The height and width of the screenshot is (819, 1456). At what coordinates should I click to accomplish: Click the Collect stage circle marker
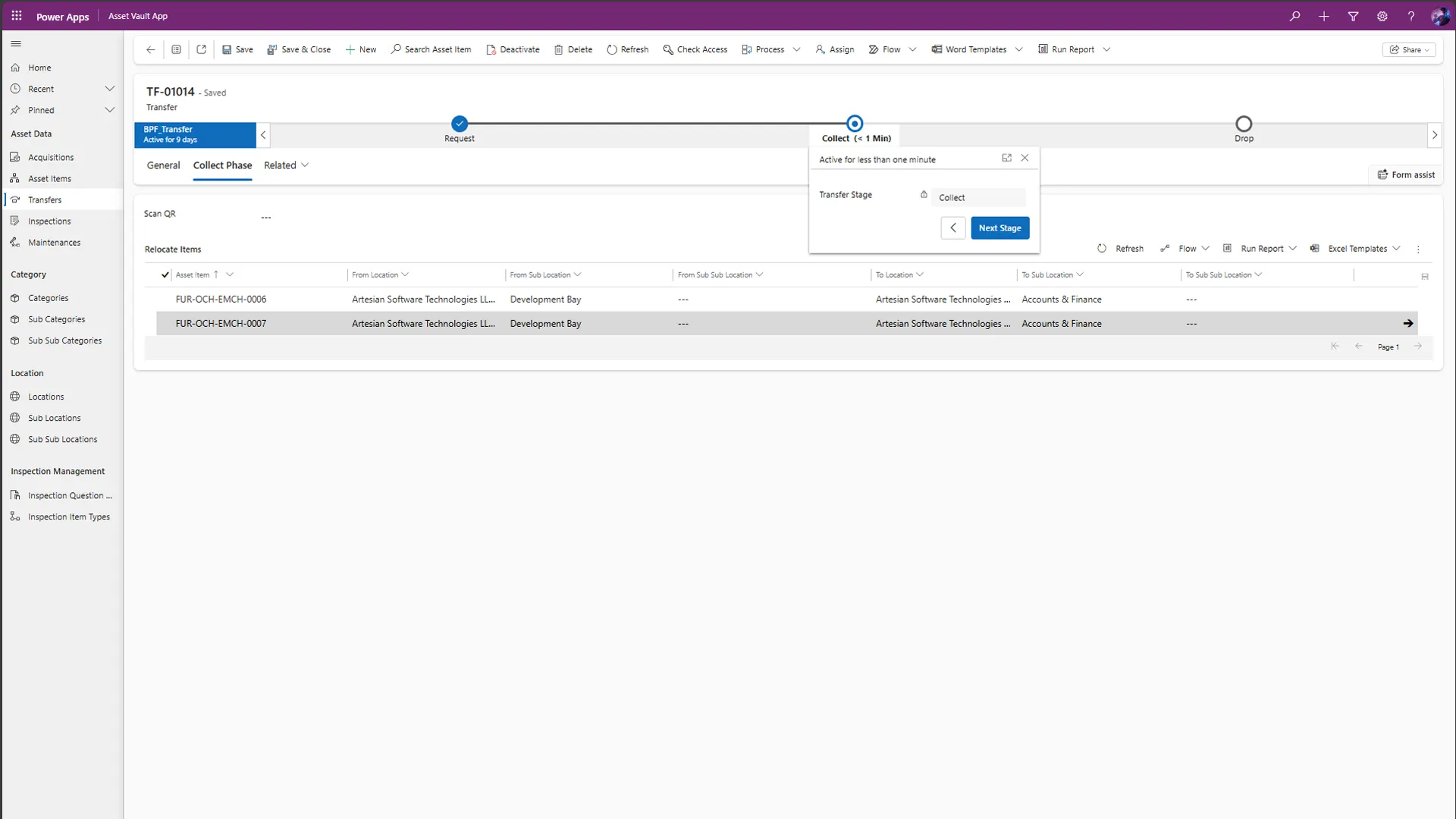tap(855, 124)
